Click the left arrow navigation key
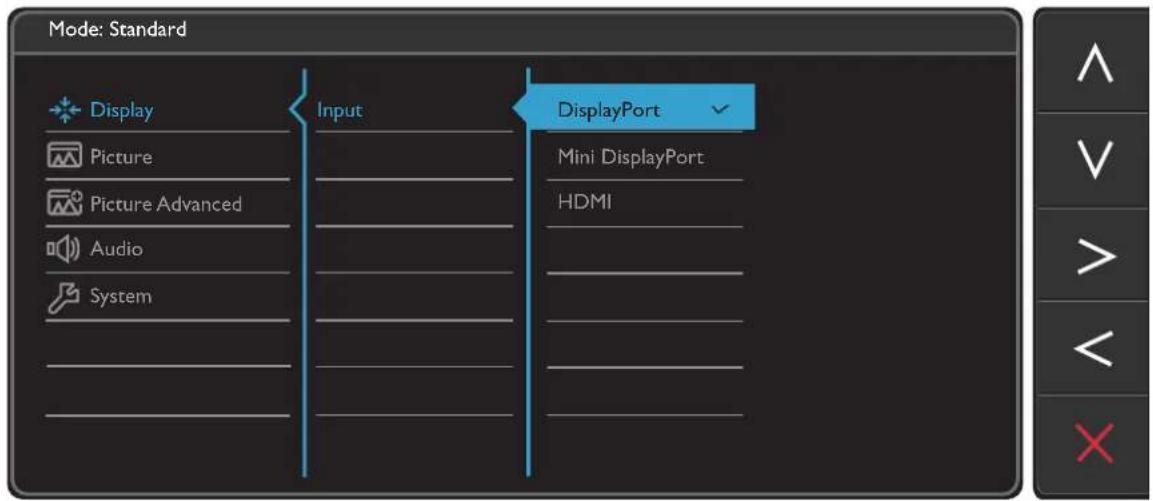 click(x=1093, y=347)
